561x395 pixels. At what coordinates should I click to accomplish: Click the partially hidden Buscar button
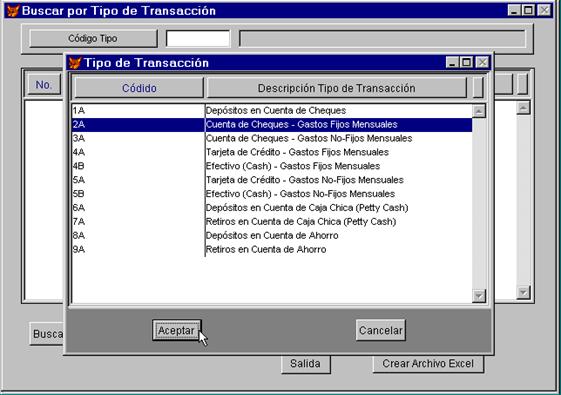[x=47, y=334]
